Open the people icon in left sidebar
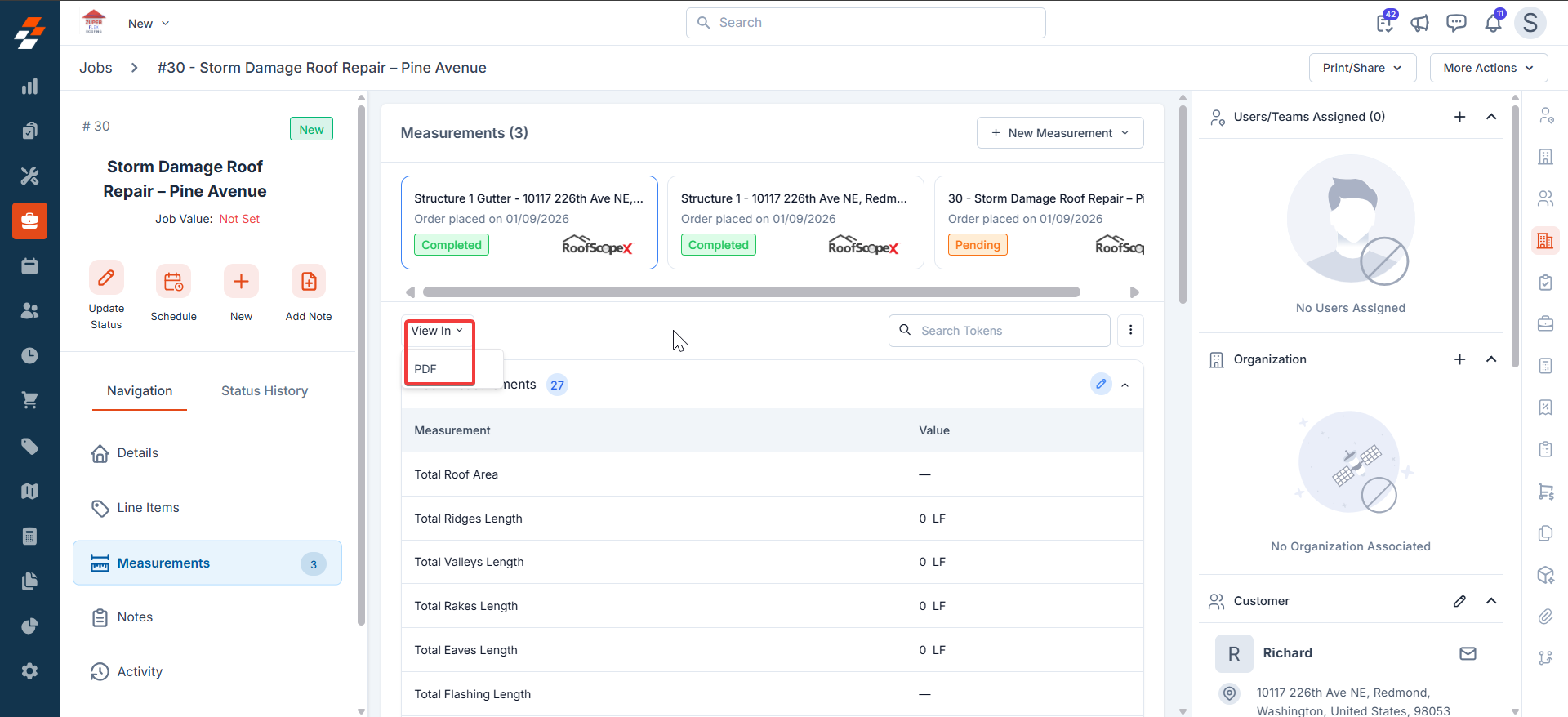This screenshot has width=1568, height=717. pyautogui.click(x=29, y=310)
